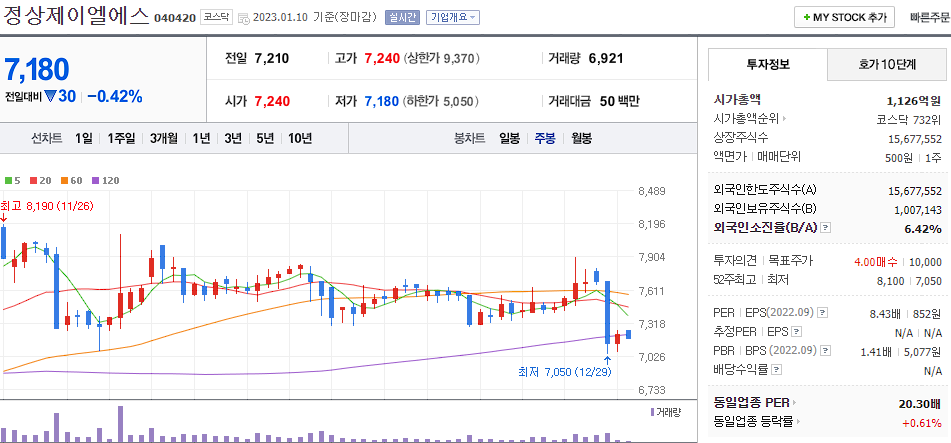
Task: Click the 상한가 9,370 text
Action: tap(442, 59)
